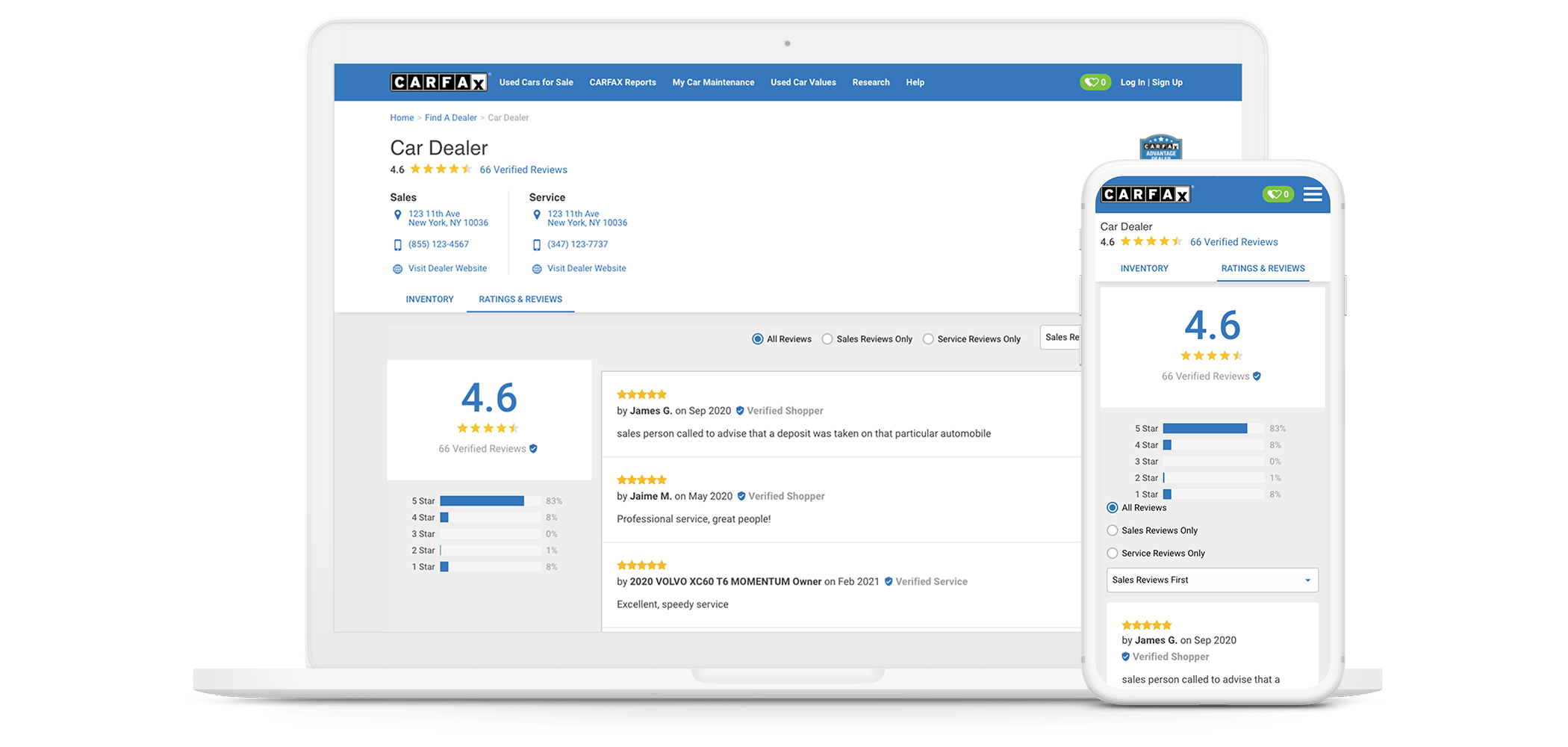The width and height of the screenshot is (1568, 747).
Task: Click the CARFAX logo on desktop header
Action: pyautogui.click(x=438, y=82)
